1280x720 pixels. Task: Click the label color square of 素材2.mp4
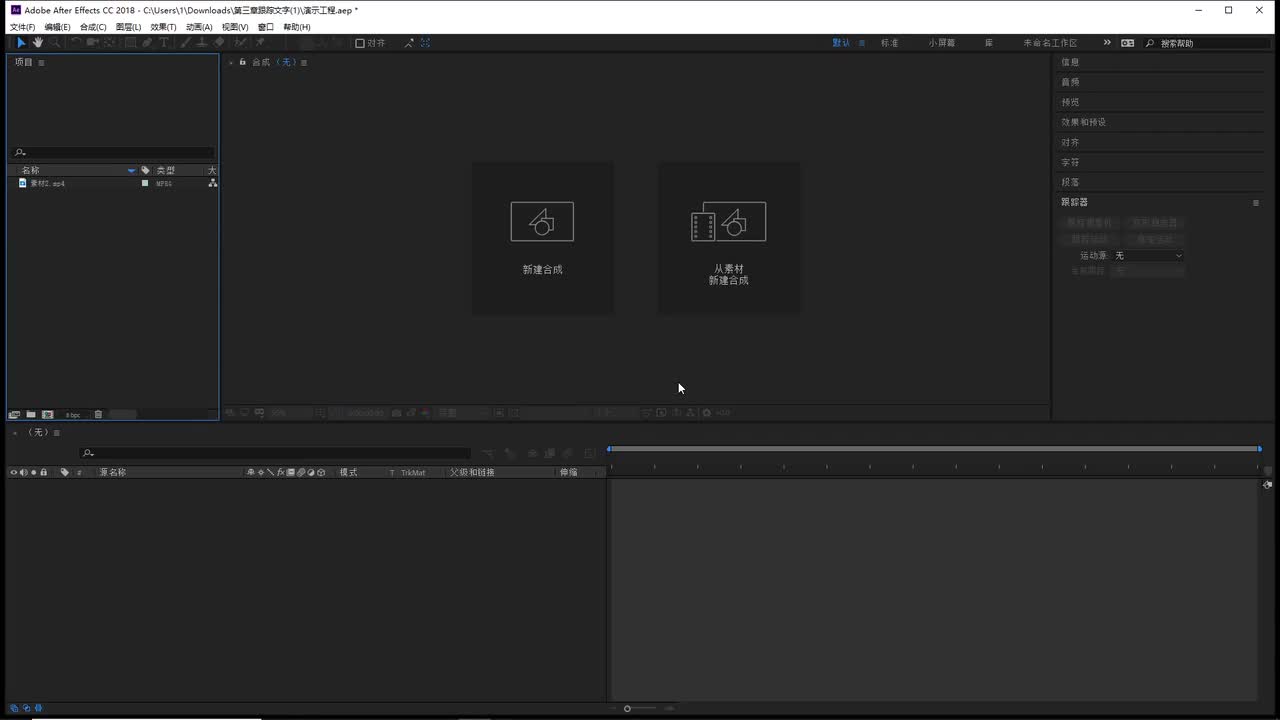[145, 184]
